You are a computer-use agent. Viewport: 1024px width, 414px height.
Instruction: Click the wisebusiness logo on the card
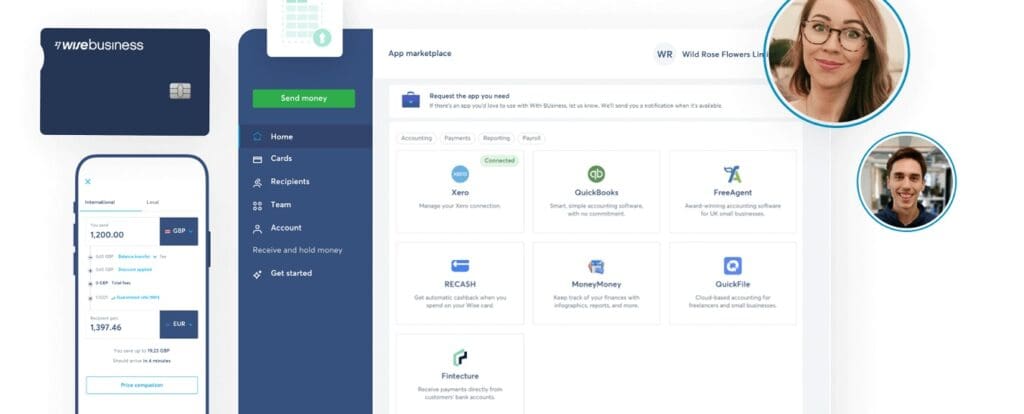coord(99,45)
